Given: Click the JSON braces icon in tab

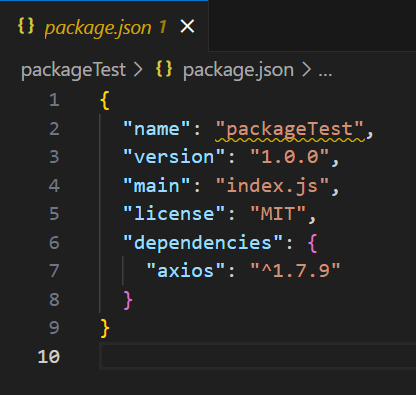Looking at the screenshot, I should pos(26,26).
